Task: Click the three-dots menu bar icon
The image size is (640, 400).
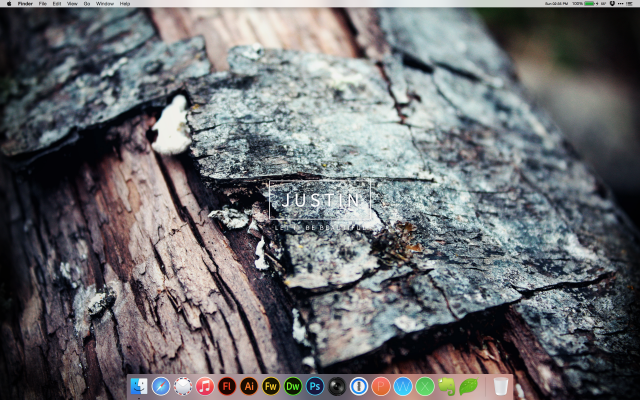Action: tap(620, 3)
